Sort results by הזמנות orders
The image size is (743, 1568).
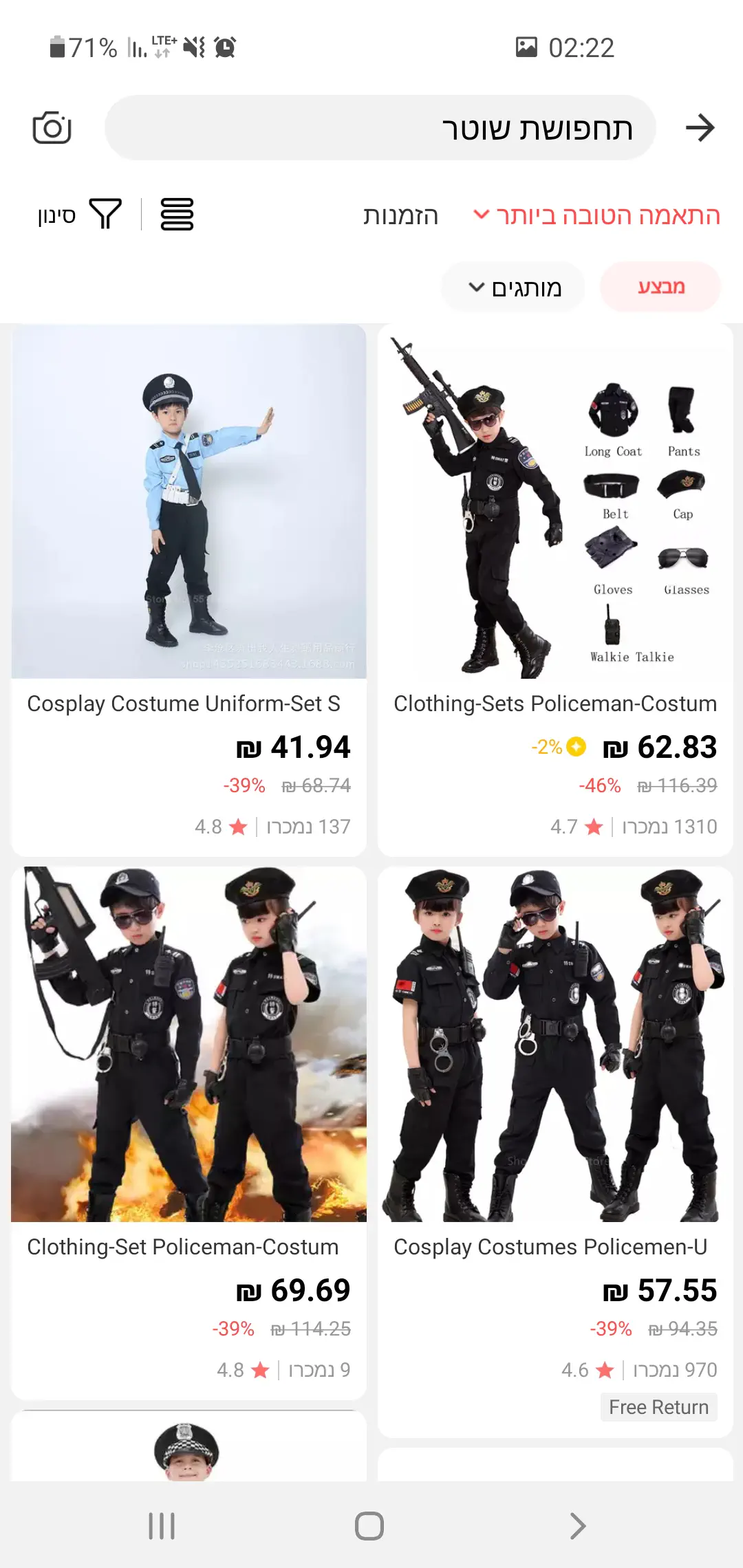[400, 215]
